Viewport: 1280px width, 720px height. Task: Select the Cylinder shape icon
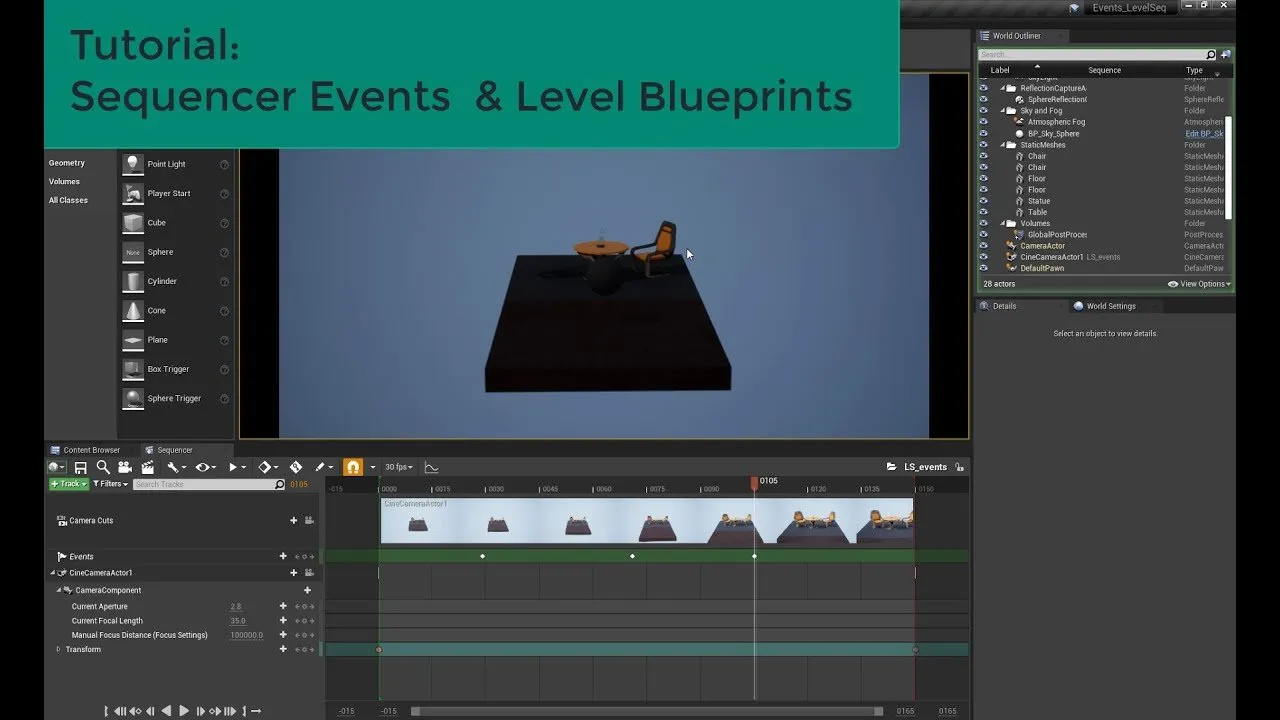click(133, 281)
